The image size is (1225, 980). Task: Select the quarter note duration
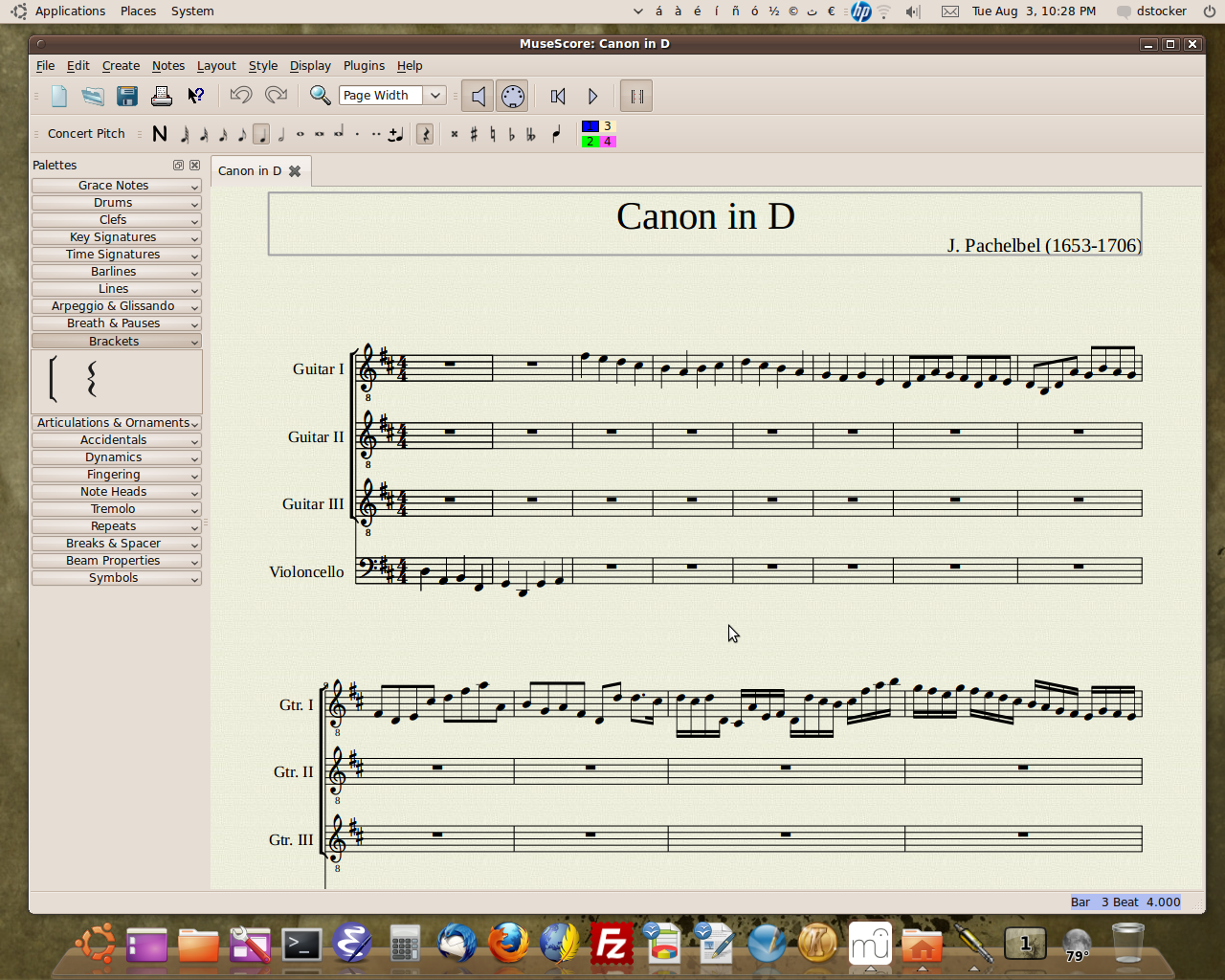tap(262, 134)
